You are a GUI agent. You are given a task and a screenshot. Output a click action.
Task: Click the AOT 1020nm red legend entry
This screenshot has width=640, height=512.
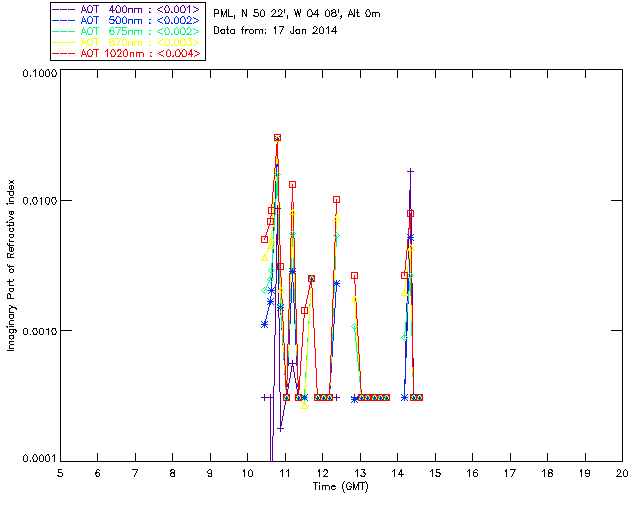127,53
